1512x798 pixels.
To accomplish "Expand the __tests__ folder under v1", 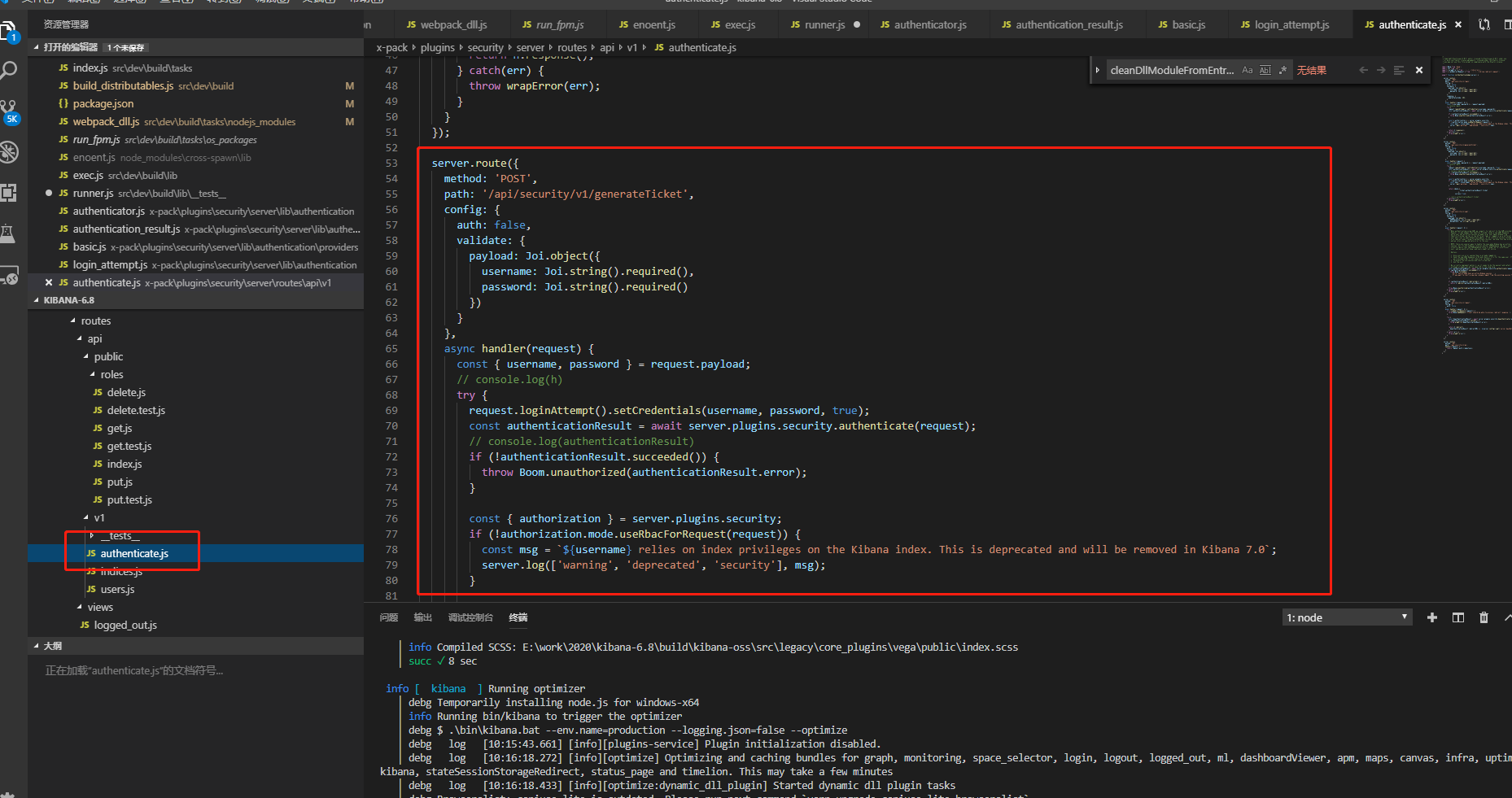I will [120, 535].
